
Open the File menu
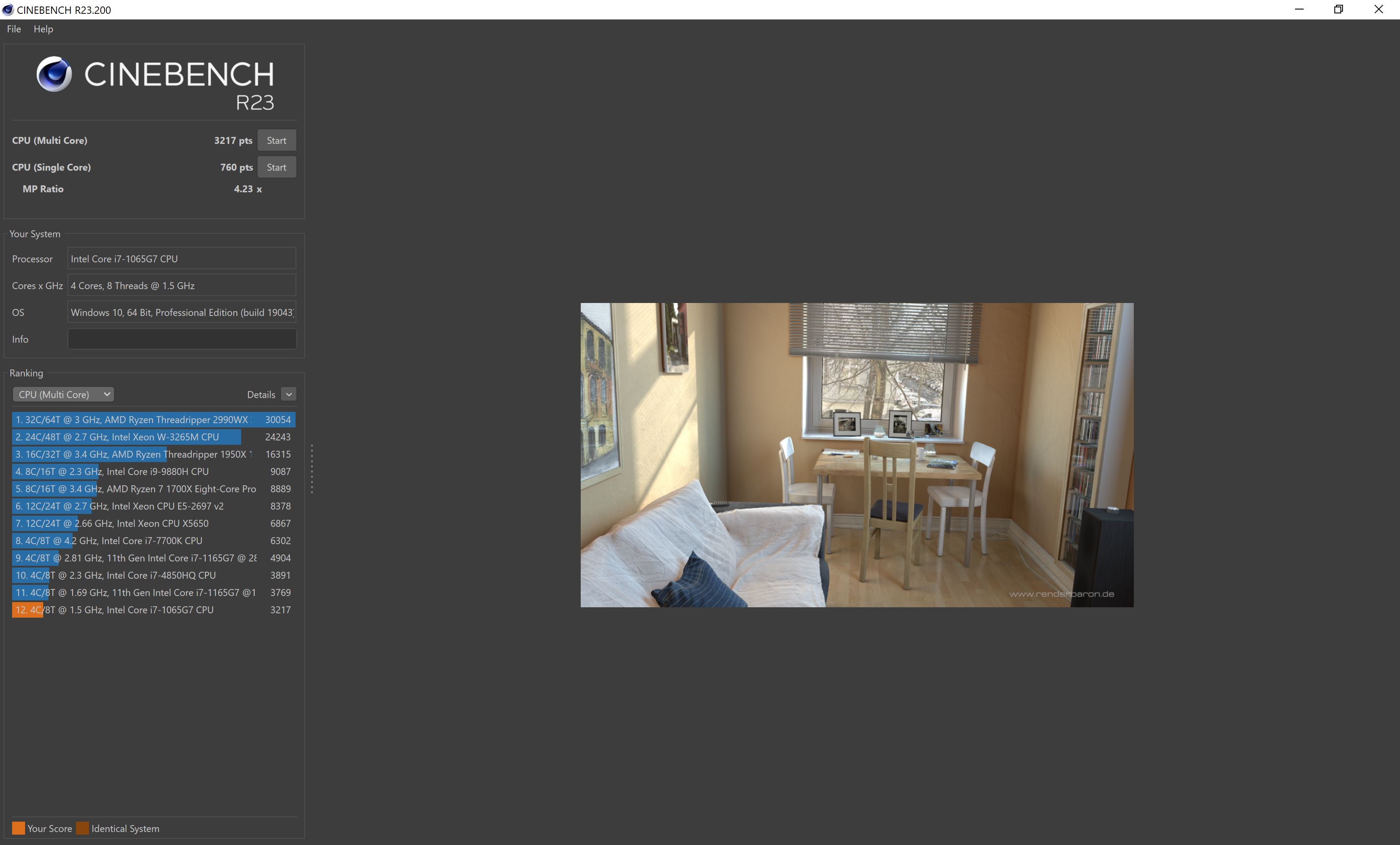tap(14, 29)
